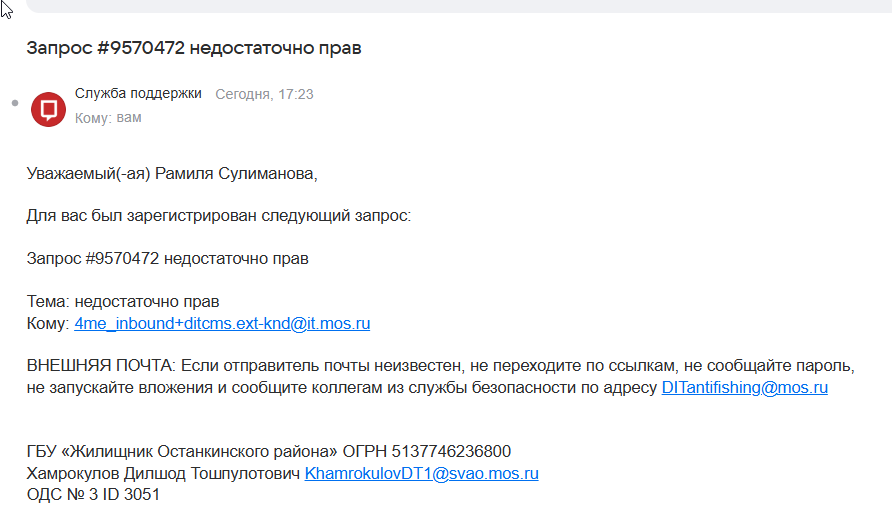The width and height of the screenshot is (892, 507).
Task: Click the greeting Уважаемый(-ая) Рамиля Сулиманова
Action: click(x=172, y=174)
